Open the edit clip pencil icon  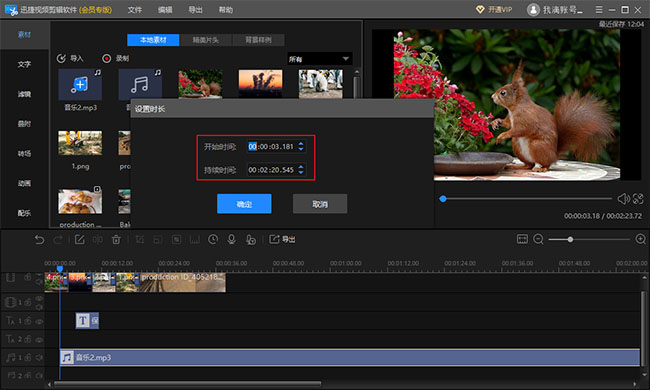click(79, 240)
